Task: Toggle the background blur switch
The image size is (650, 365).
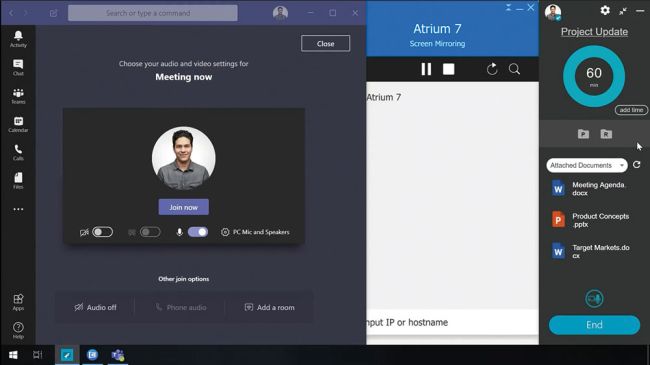Action: click(x=150, y=232)
